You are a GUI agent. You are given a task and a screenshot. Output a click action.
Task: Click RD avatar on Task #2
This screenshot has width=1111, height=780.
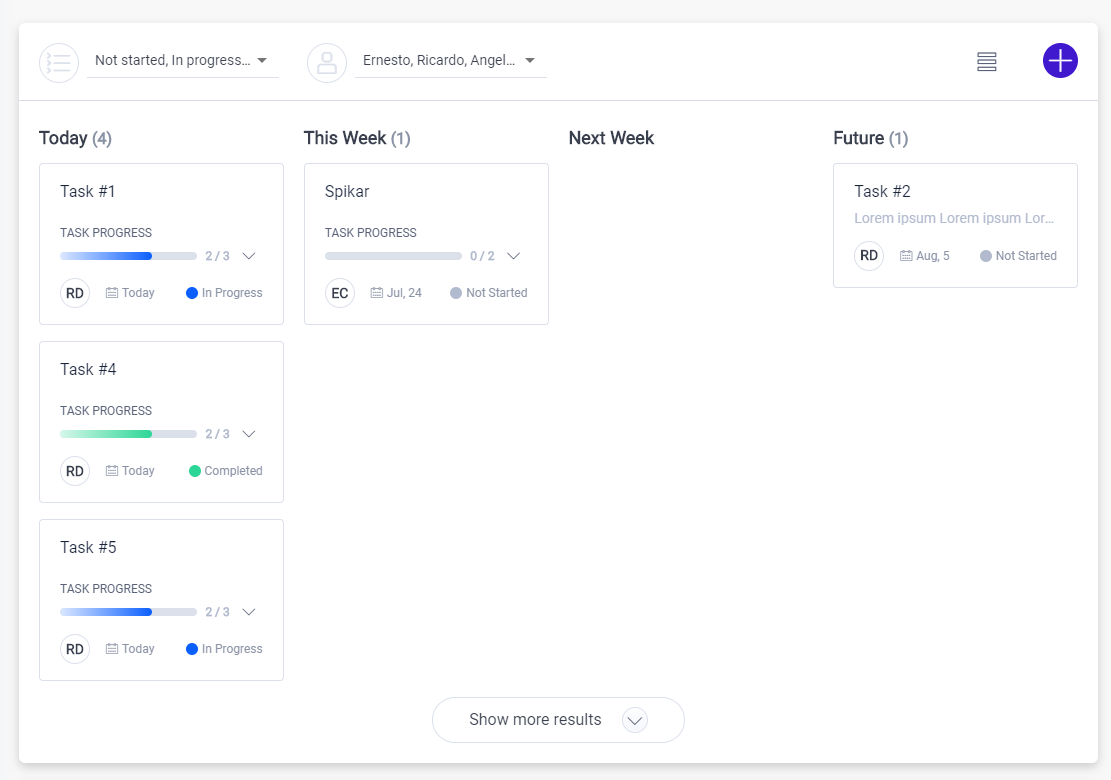click(869, 256)
